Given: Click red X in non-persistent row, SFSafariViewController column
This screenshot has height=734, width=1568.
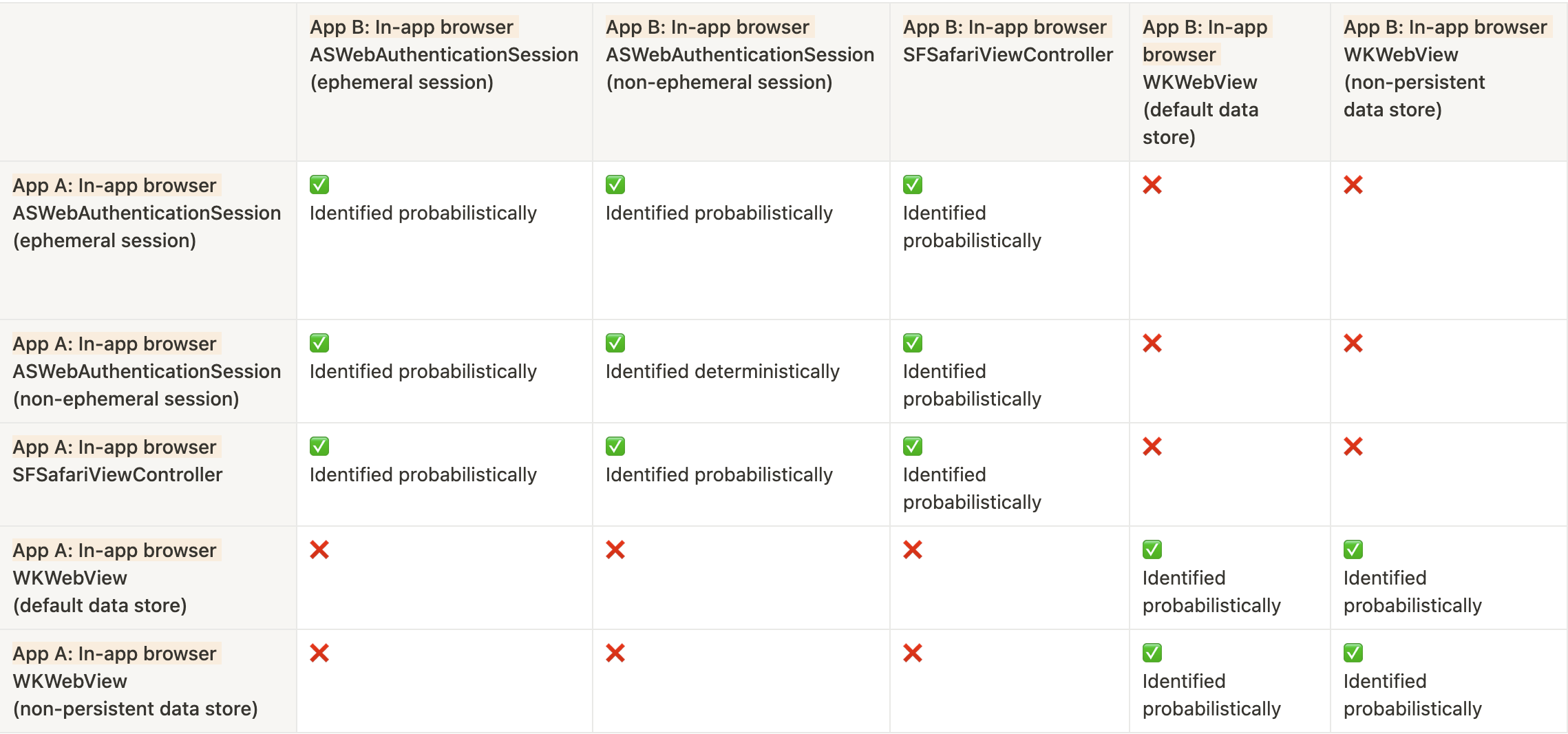Looking at the screenshot, I should [913, 653].
